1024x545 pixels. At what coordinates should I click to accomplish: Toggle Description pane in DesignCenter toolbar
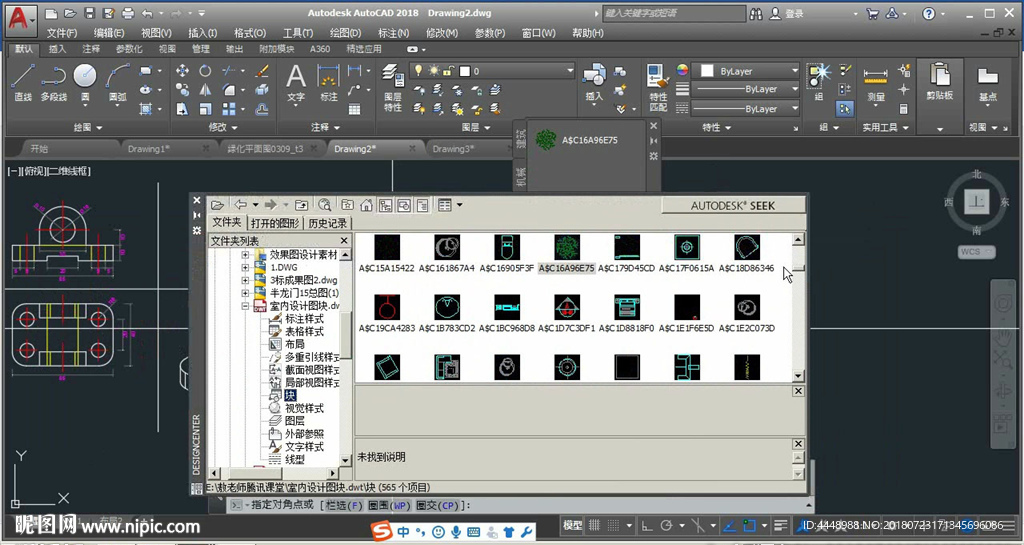point(422,205)
